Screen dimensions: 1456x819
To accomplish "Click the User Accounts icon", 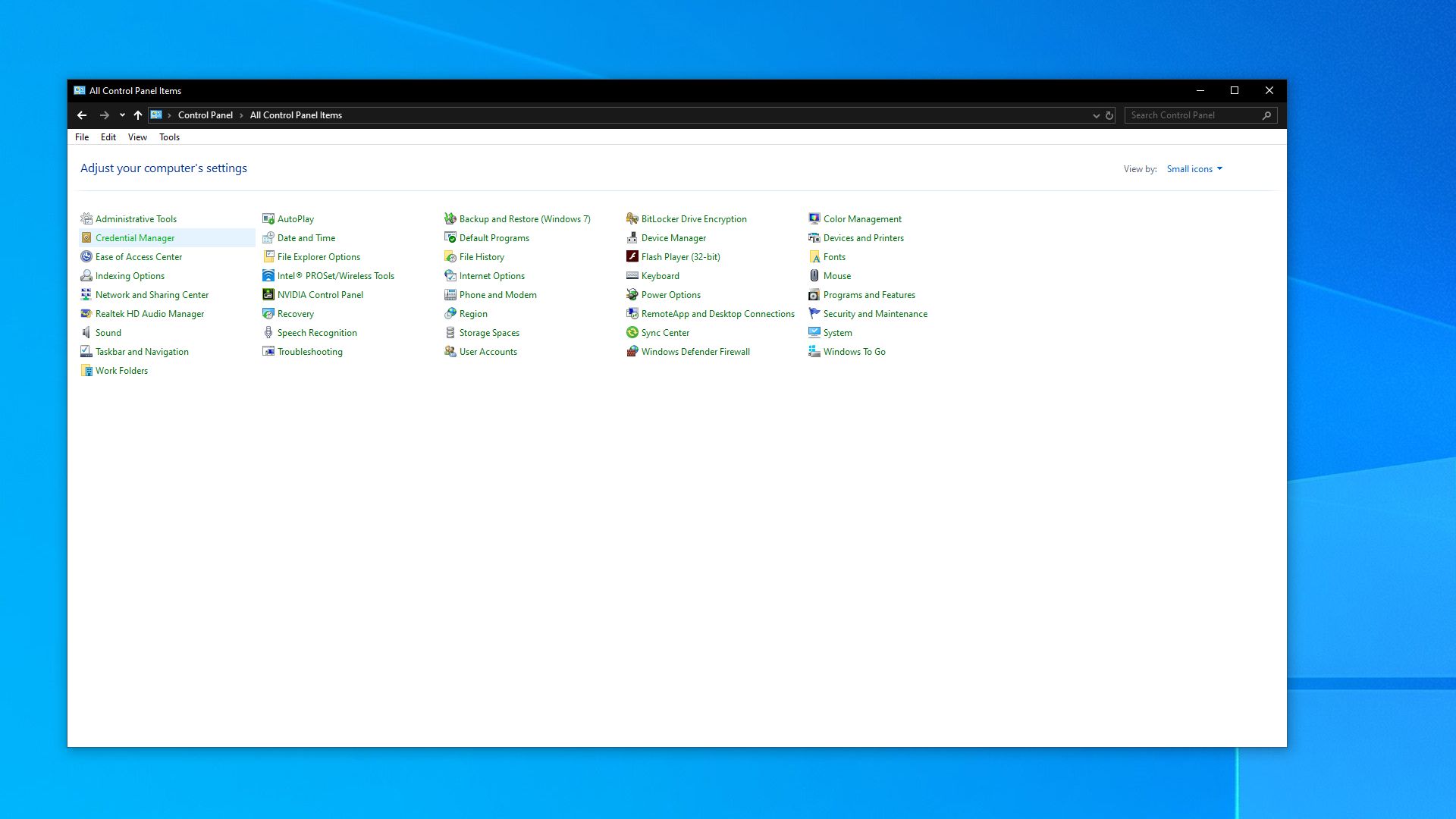I will [x=450, y=351].
